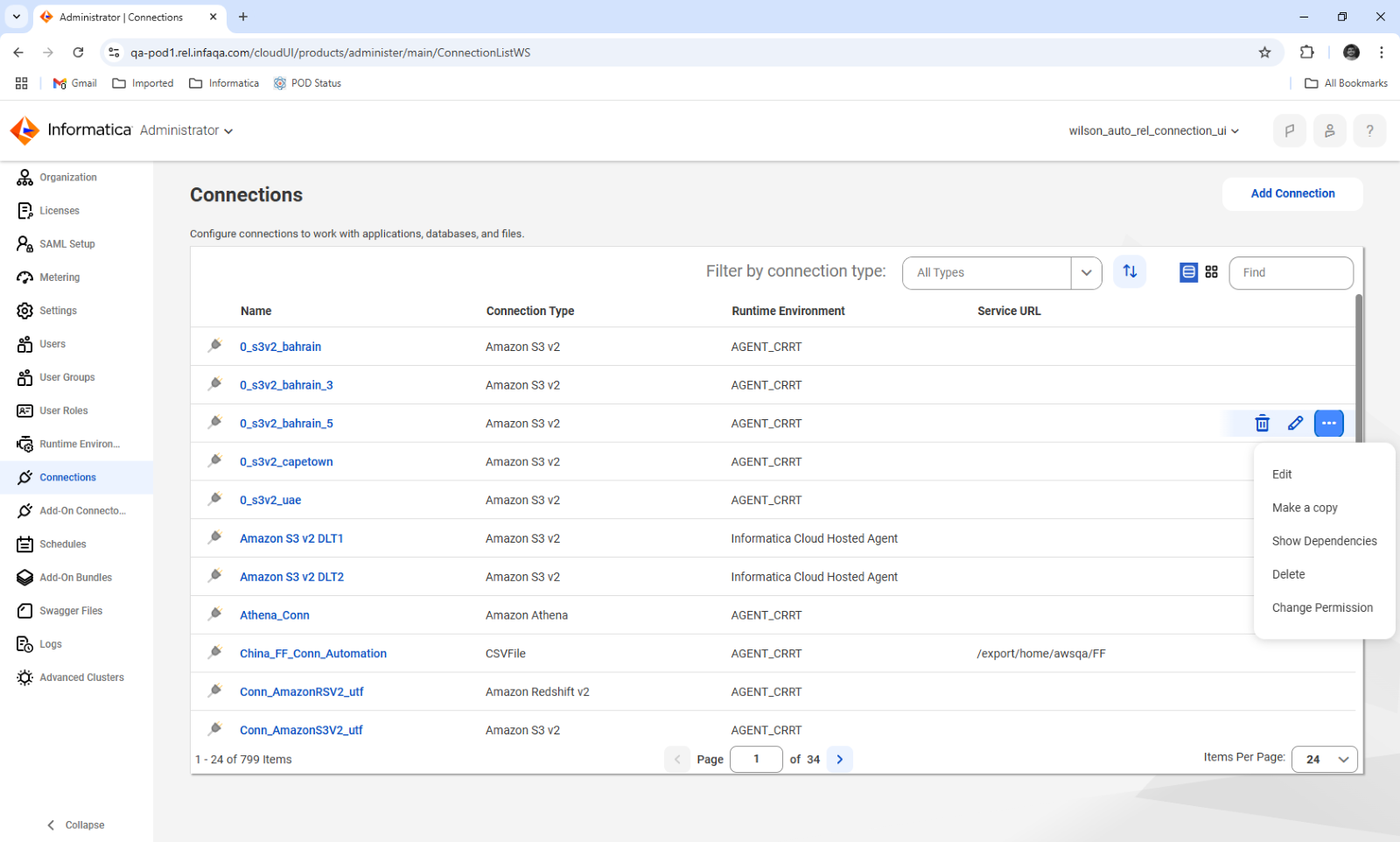1400x842 pixels.
Task: Click the trash icon for 0_s3v2_bahrain_5
Action: [x=1262, y=424]
